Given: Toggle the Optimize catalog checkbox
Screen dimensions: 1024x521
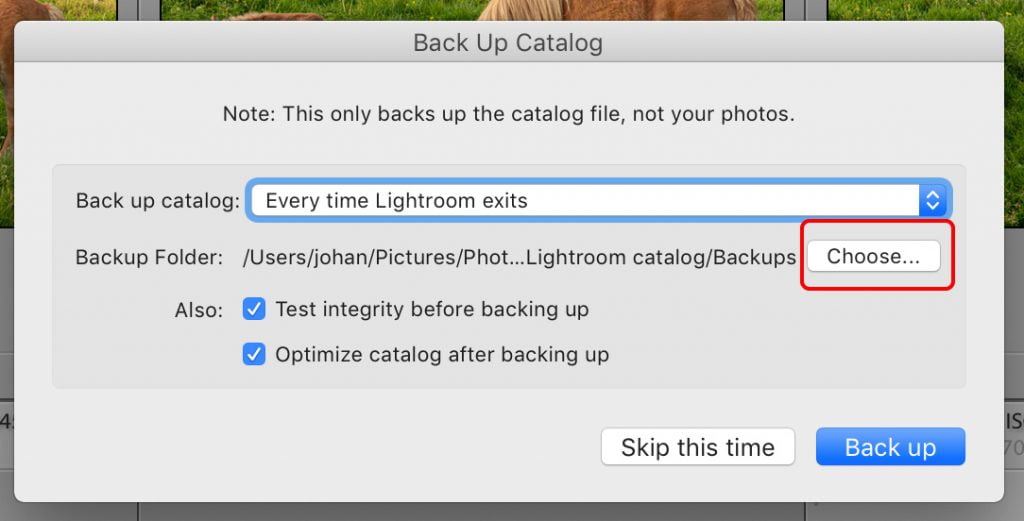Looking at the screenshot, I should point(254,355).
